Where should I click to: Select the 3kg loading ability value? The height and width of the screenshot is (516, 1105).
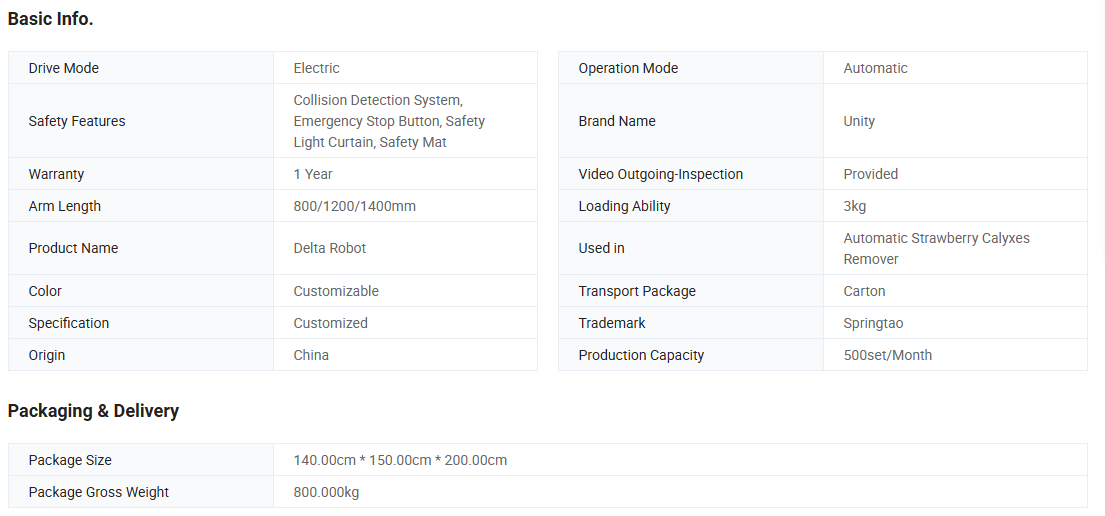point(855,206)
